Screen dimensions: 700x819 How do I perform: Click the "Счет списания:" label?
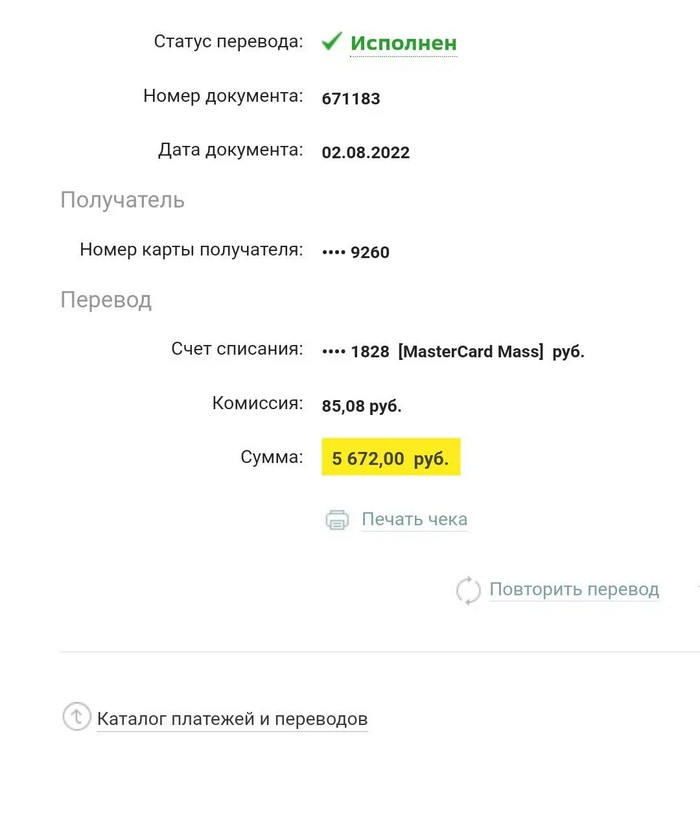pos(237,349)
